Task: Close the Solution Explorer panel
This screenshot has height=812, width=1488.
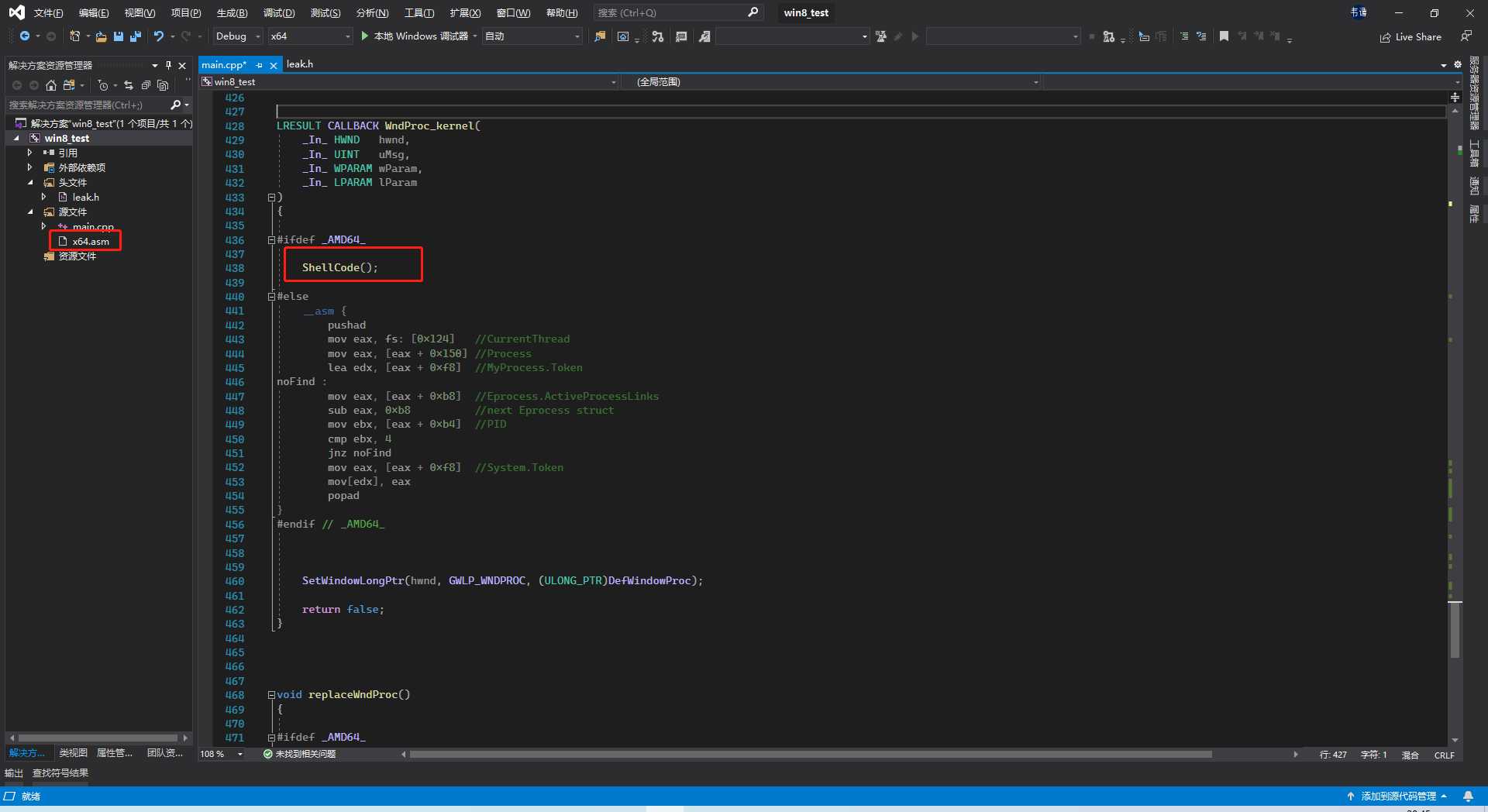Action: [x=182, y=65]
